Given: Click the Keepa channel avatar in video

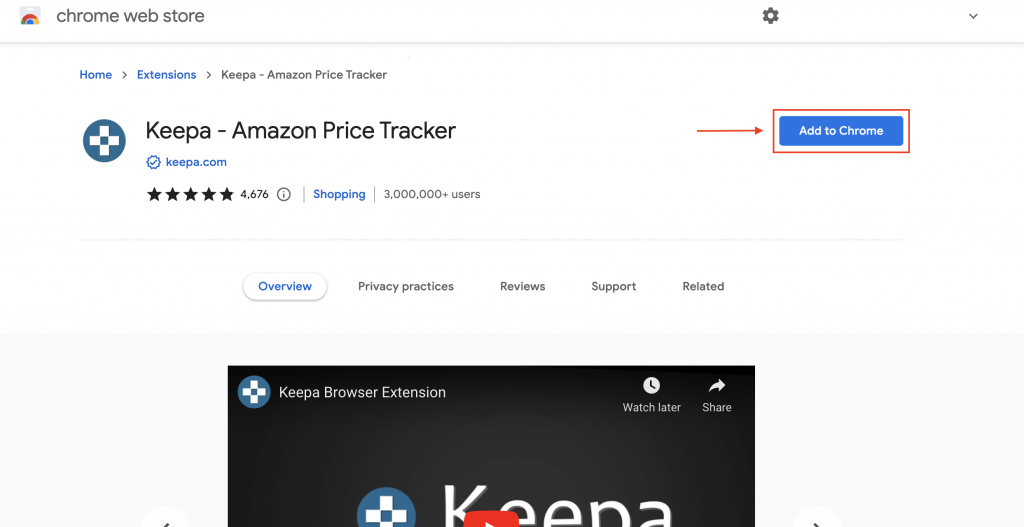Looking at the screenshot, I should [254, 392].
